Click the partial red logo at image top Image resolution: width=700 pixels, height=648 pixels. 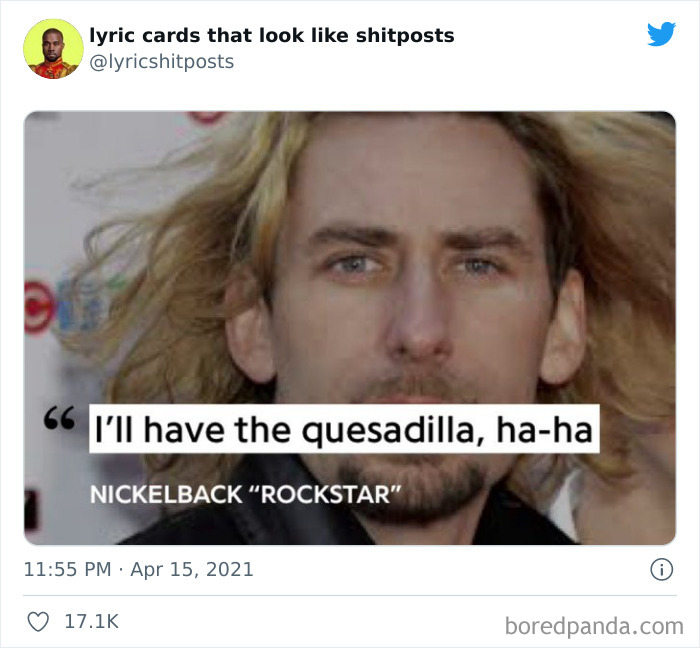coord(207,116)
